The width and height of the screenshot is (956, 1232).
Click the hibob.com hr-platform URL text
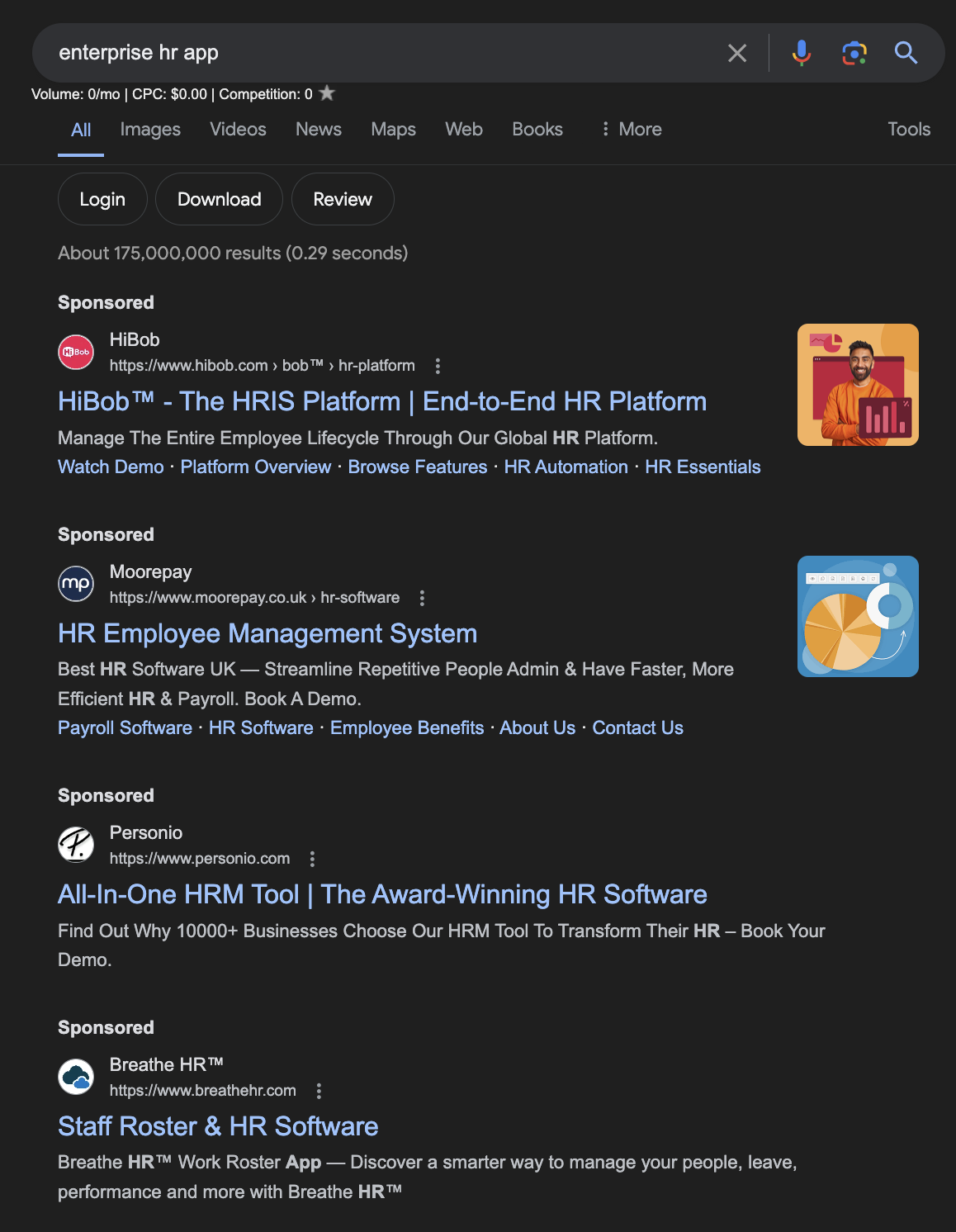click(x=263, y=366)
